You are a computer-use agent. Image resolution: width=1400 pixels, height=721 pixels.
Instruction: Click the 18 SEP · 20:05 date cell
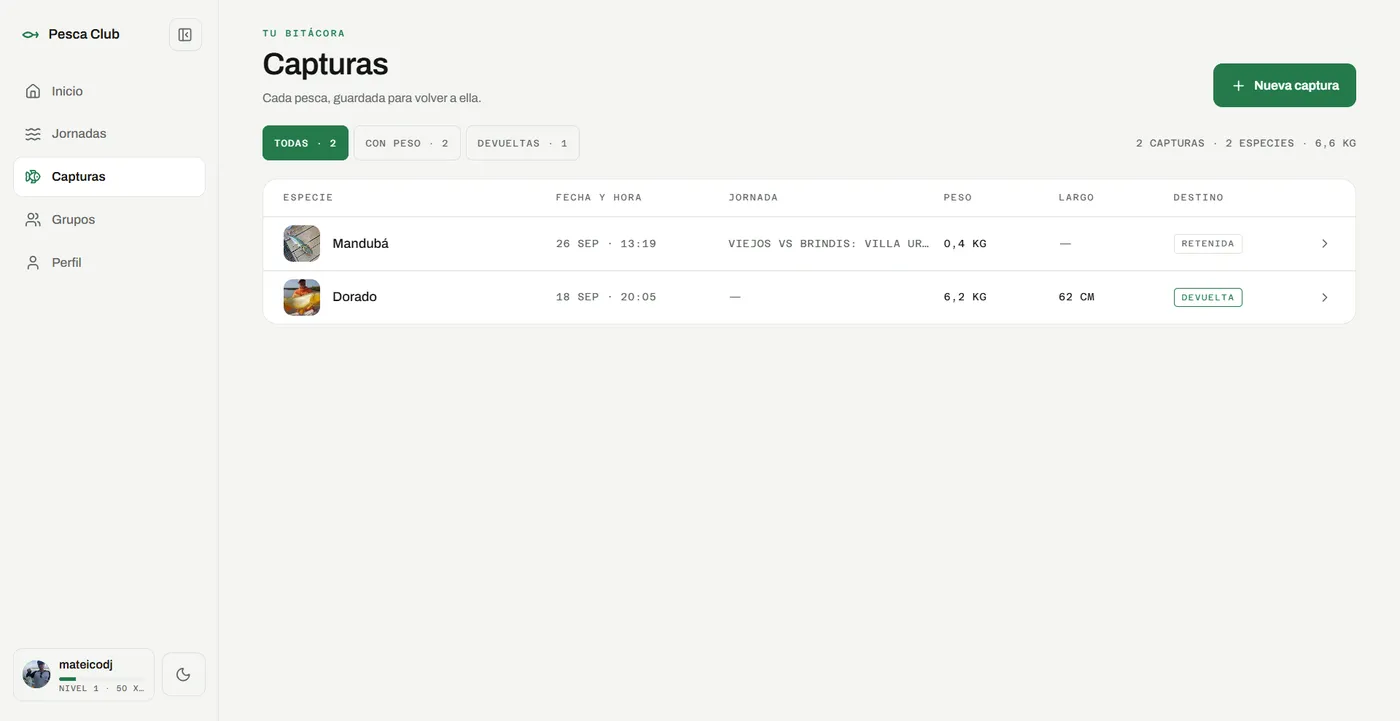606,297
